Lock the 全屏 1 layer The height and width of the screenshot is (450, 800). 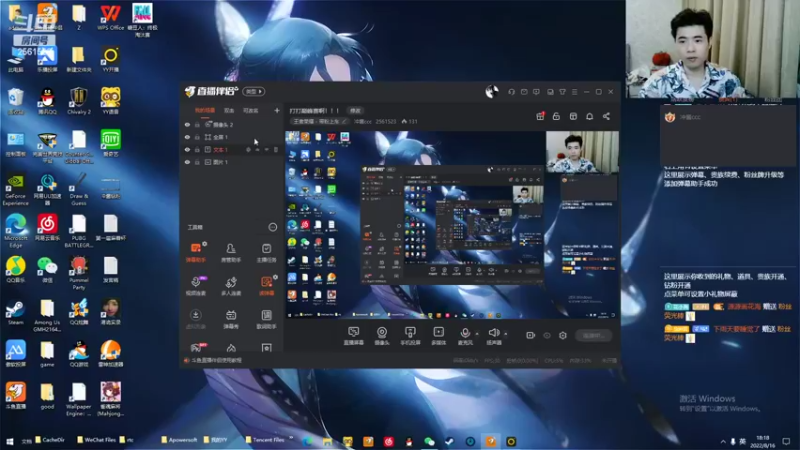point(197,137)
